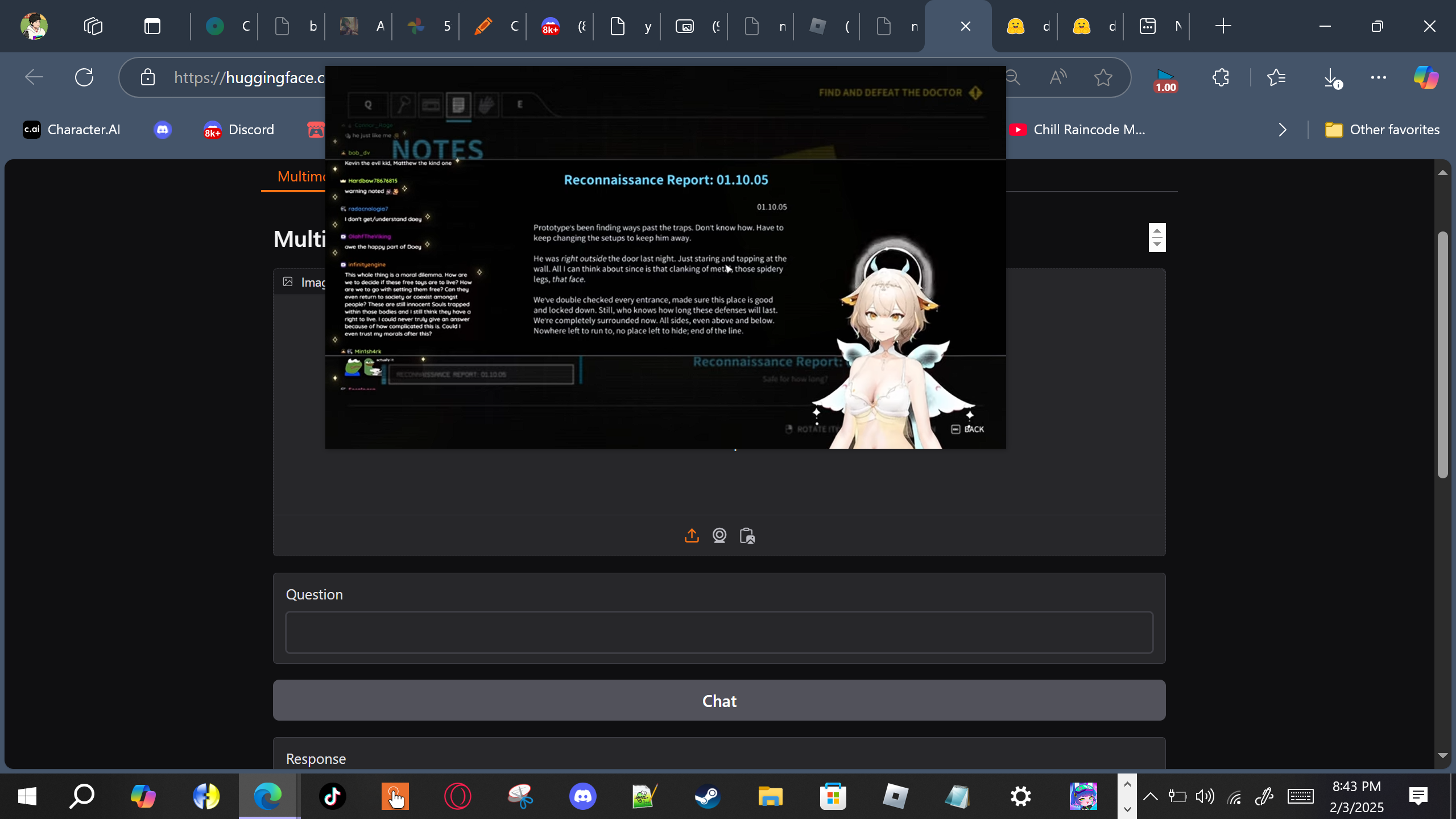Open the browser profile avatar

(x=34, y=26)
